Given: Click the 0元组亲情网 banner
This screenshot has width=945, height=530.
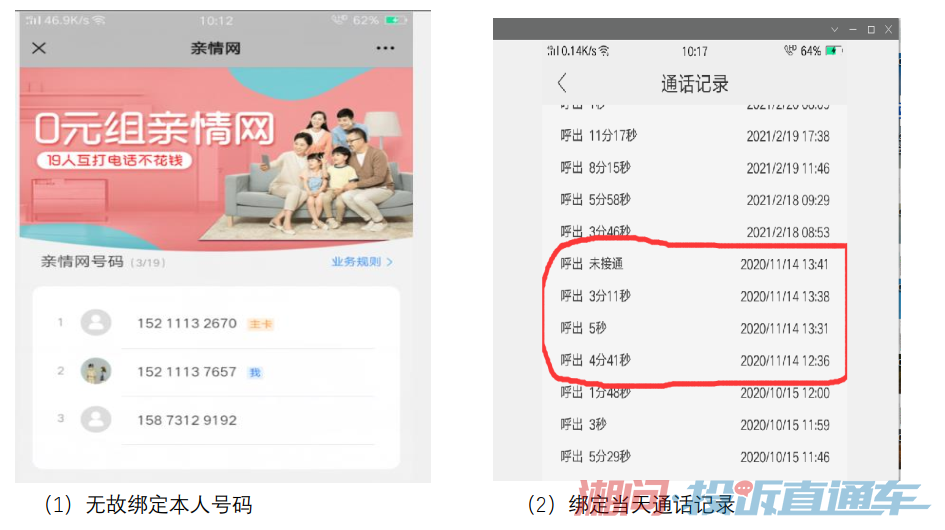Looking at the screenshot, I should point(216,159).
